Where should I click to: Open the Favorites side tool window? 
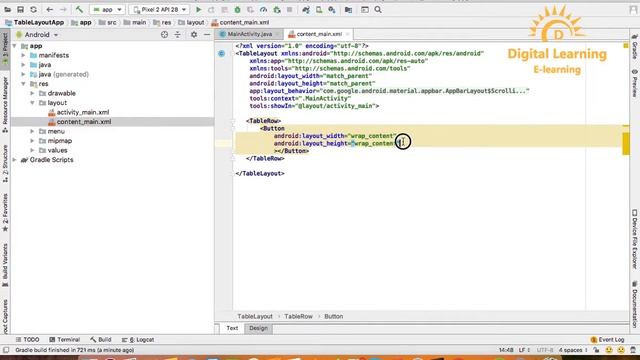(x=5, y=212)
